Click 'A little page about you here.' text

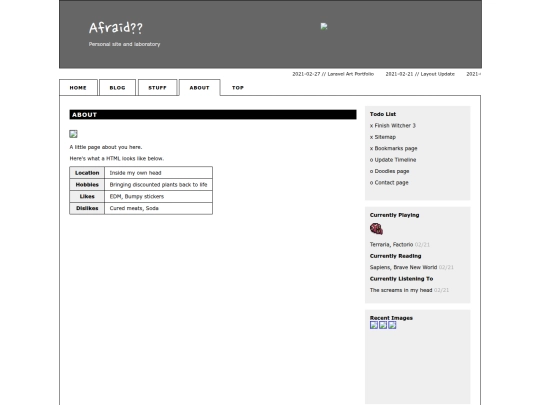pyautogui.click(x=106, y=147)
